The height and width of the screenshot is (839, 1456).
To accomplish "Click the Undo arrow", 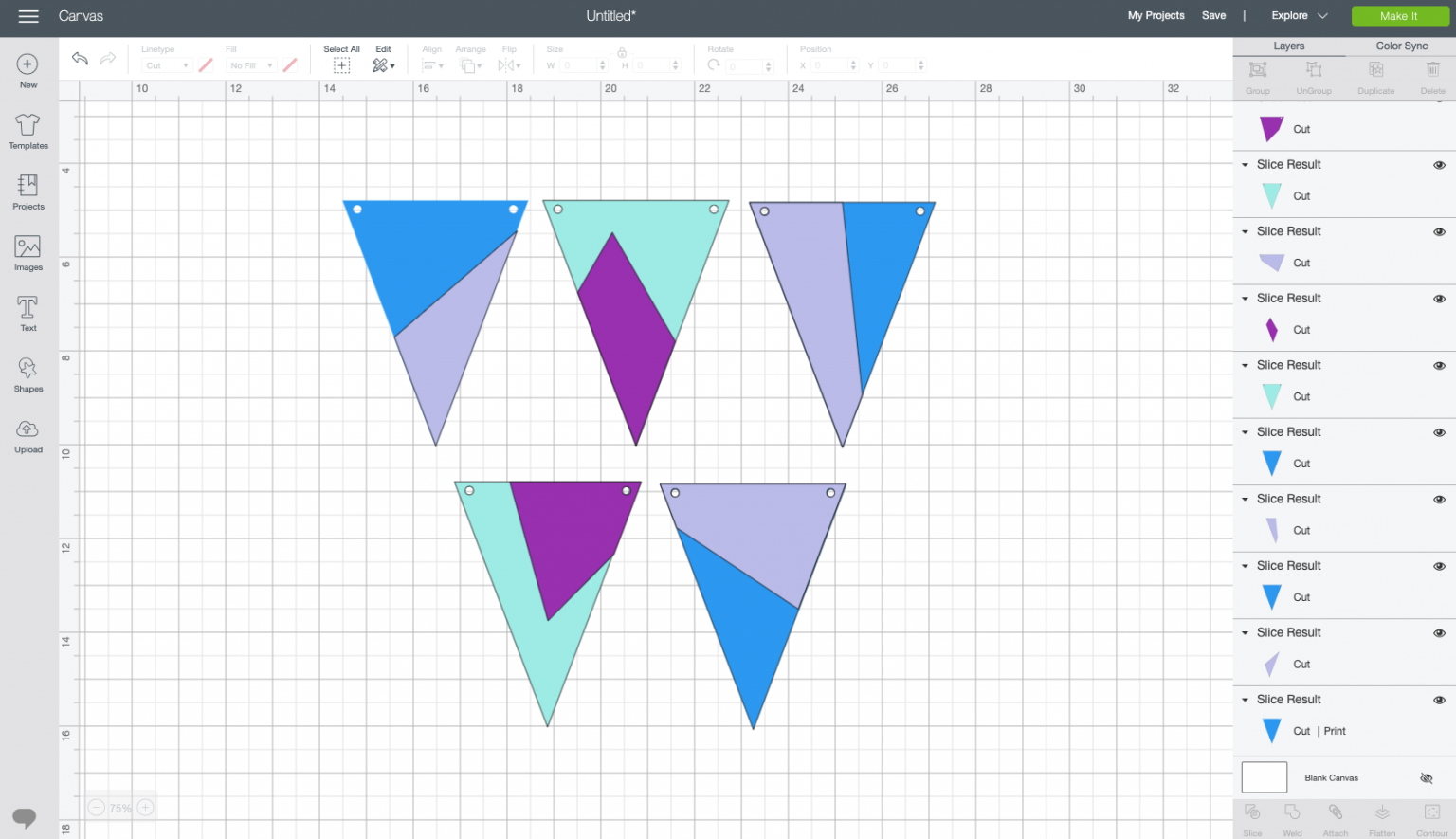I will [80, 59].
